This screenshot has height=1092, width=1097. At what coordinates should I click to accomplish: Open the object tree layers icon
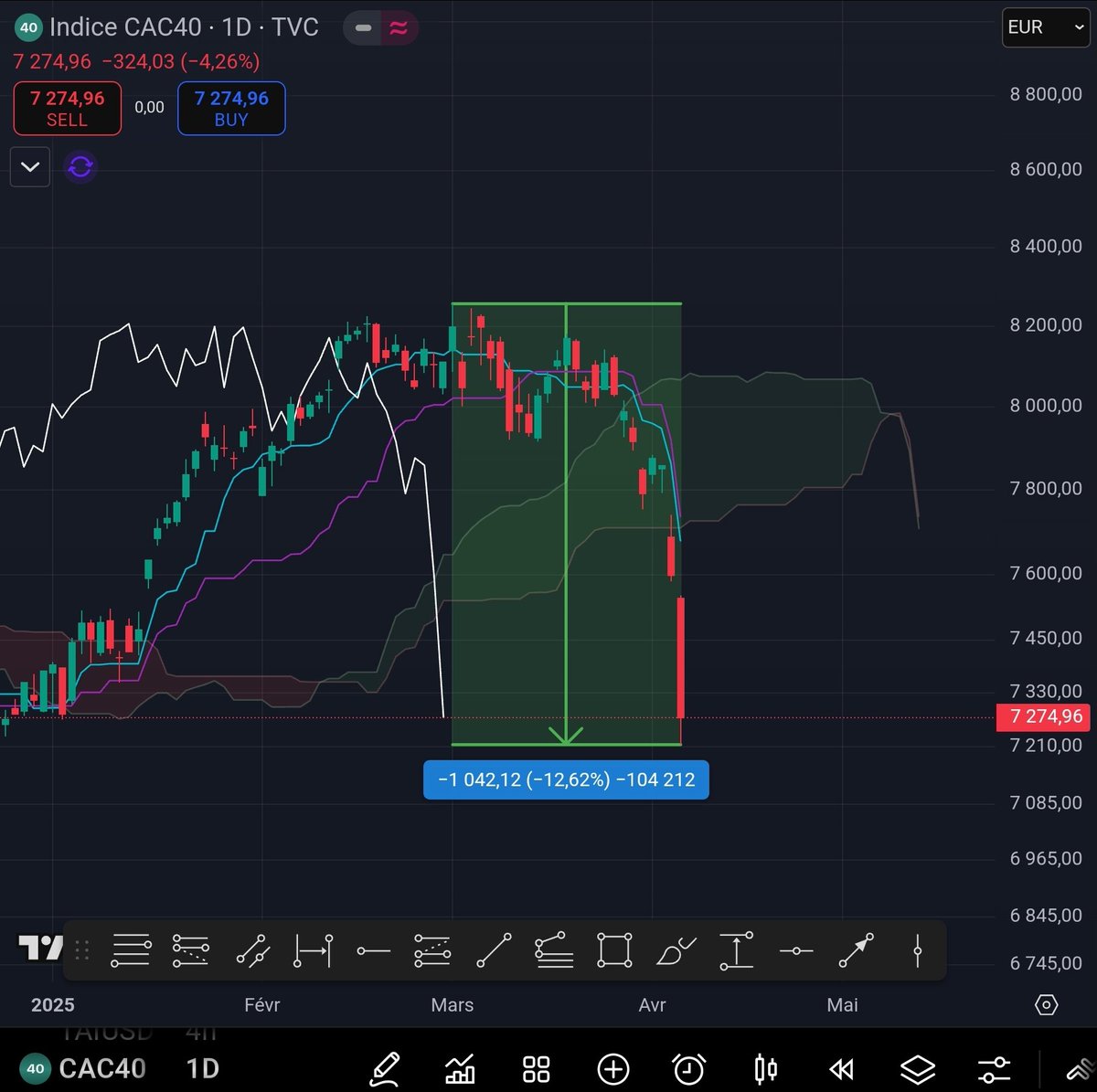[918, 1068]
